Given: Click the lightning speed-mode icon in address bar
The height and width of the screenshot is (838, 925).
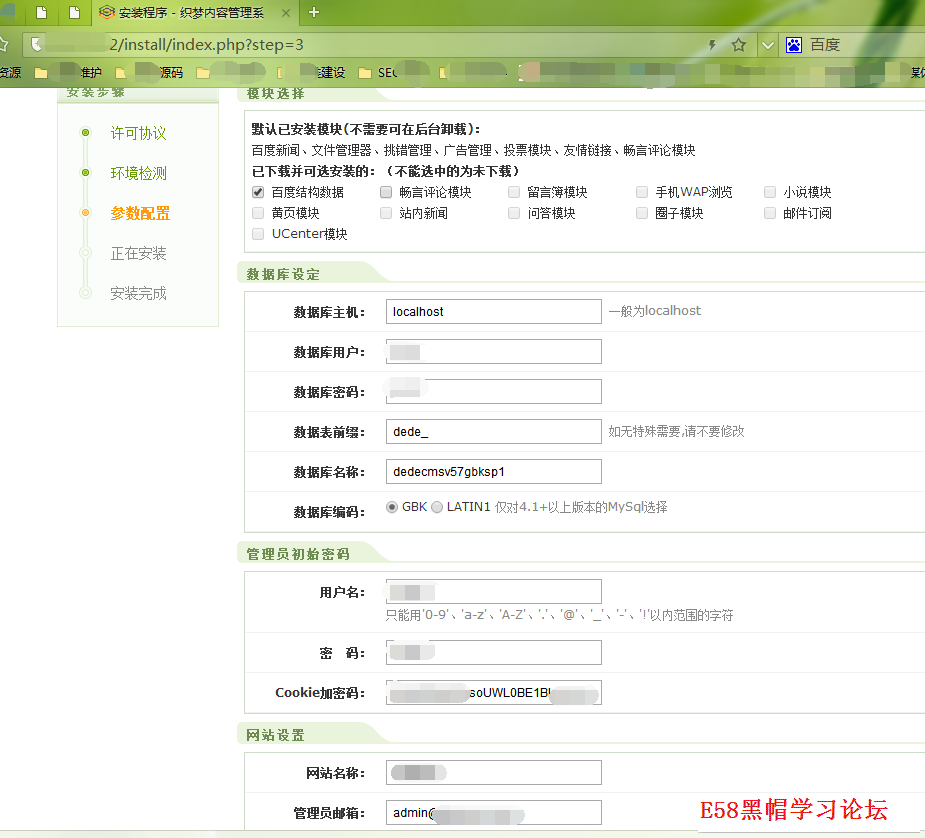Looking at the screenshot, I should pos(712,45).
